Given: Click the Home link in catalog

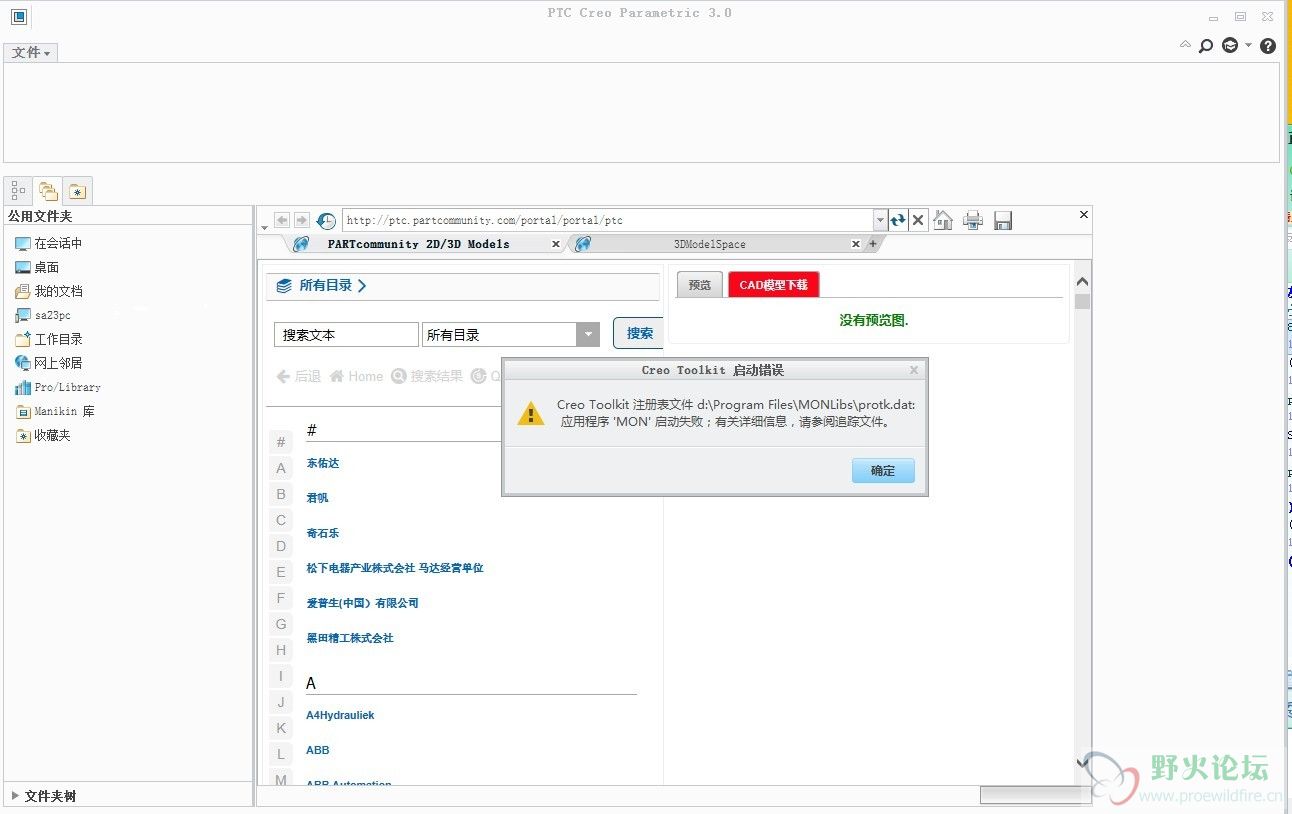Looking at the screenshot, I should (356, 376).
